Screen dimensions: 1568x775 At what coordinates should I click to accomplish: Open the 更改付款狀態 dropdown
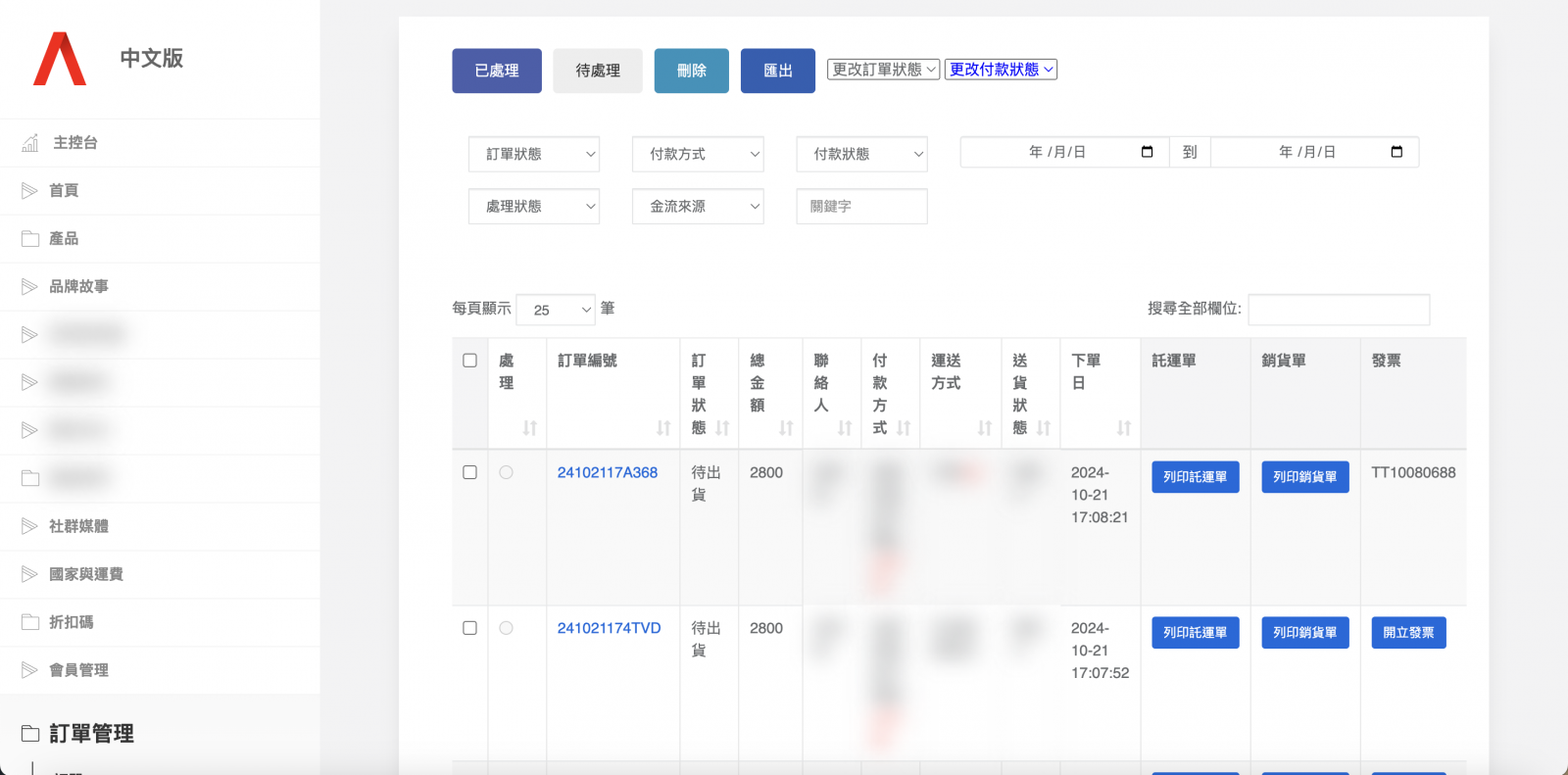click(1001, 70)
